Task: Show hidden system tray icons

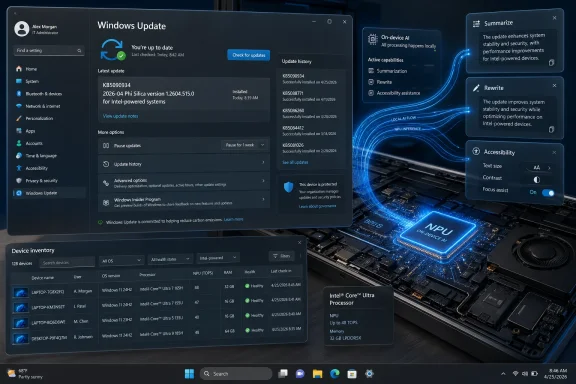Action: point(503,374)
